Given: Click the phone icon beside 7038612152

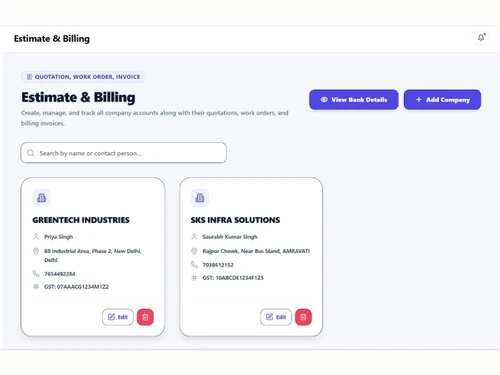Looking at the screenshot, I should coord(194,265).
